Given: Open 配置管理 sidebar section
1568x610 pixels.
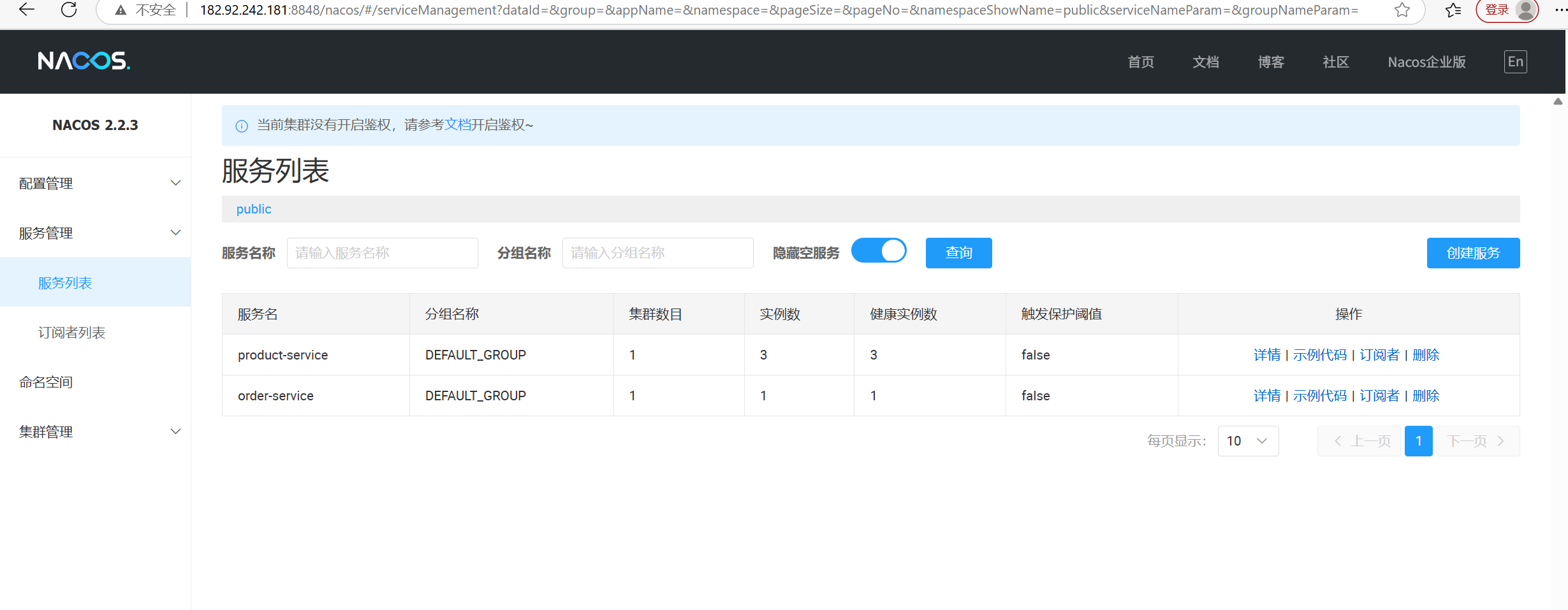Looking at the screenshot, I should (x=96, y=183).
